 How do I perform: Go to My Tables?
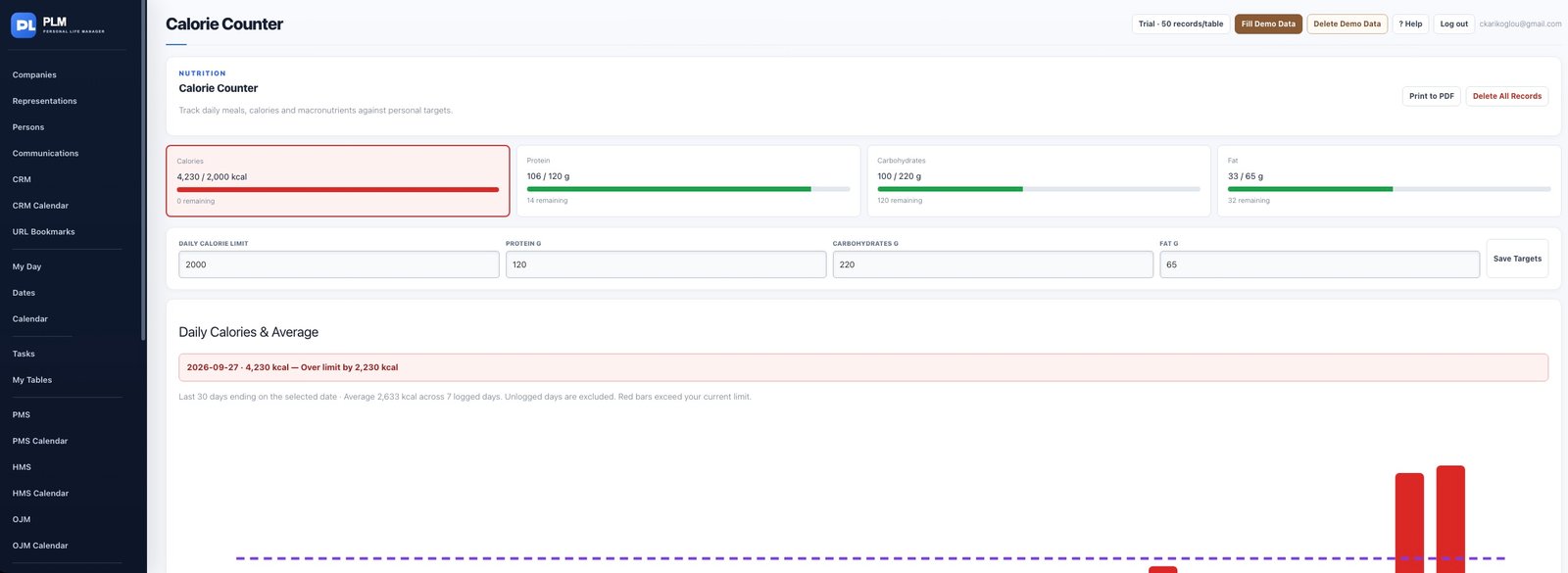(x=32, y=380)
